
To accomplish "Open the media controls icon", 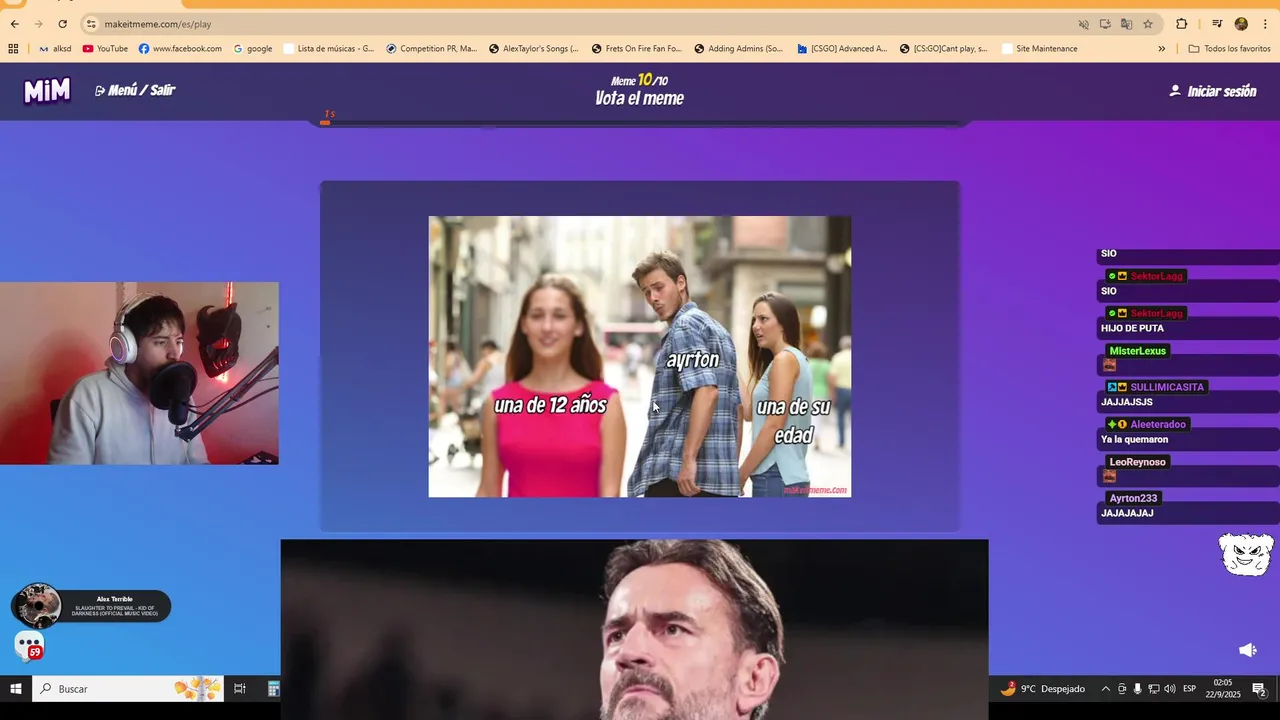I will pyautogui.click(x=1217, y=24).
